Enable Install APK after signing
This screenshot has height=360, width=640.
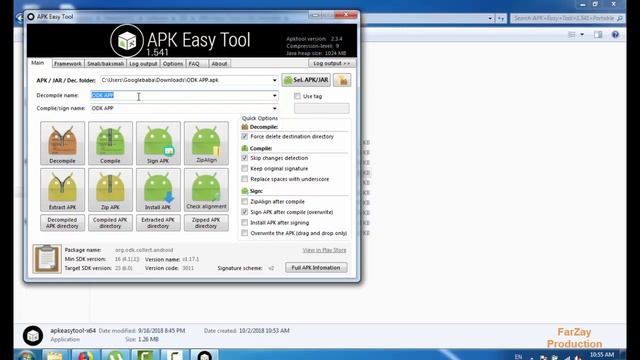click(x=244, y=223)
